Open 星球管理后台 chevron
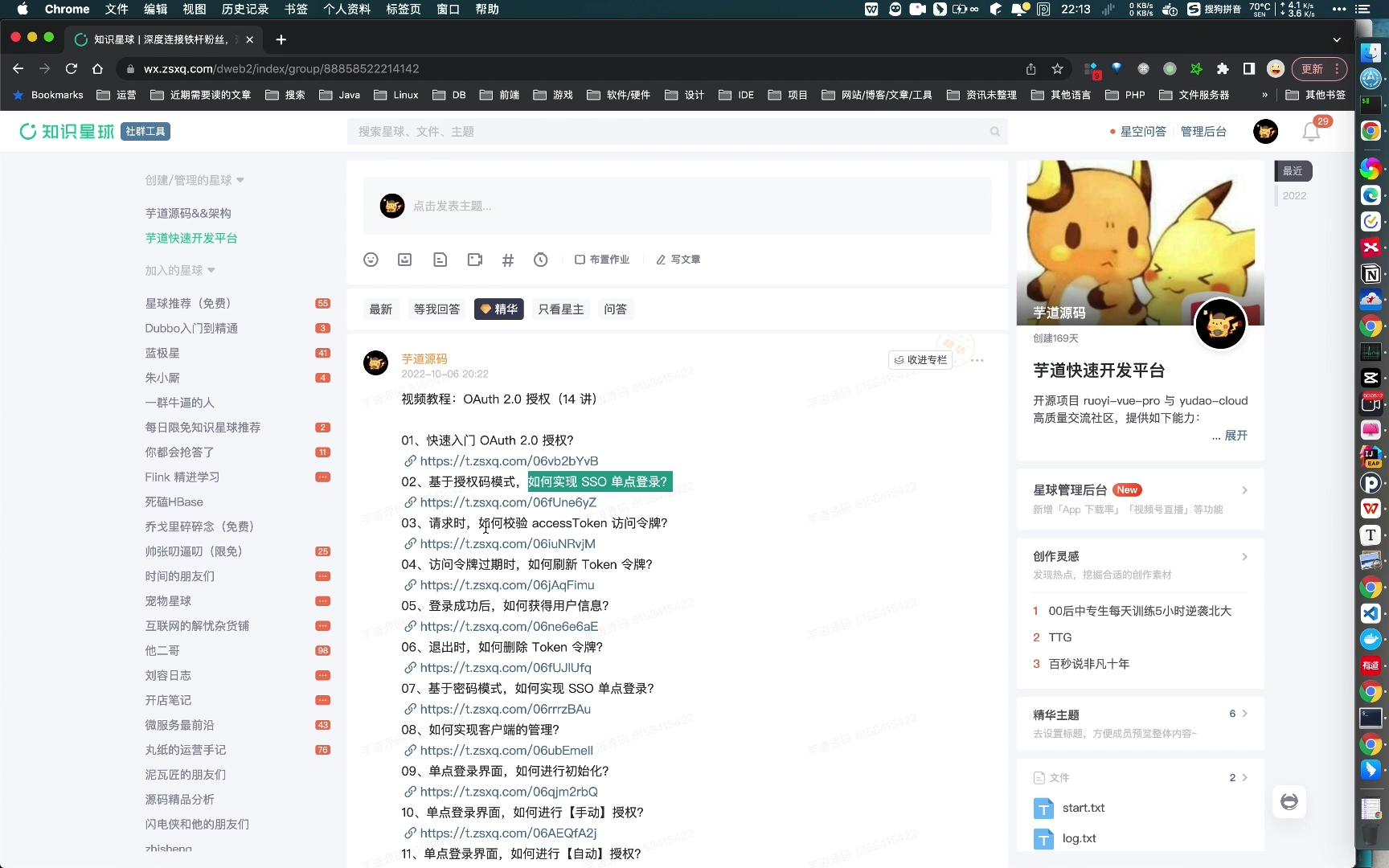Viewport: 1389px width, 868px height. (x=1244, y=490)
